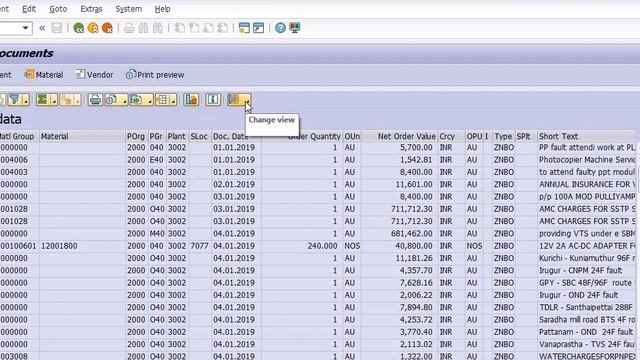
Task: Click the ALV Set Filter funnel icon
Action: (15, 100)
